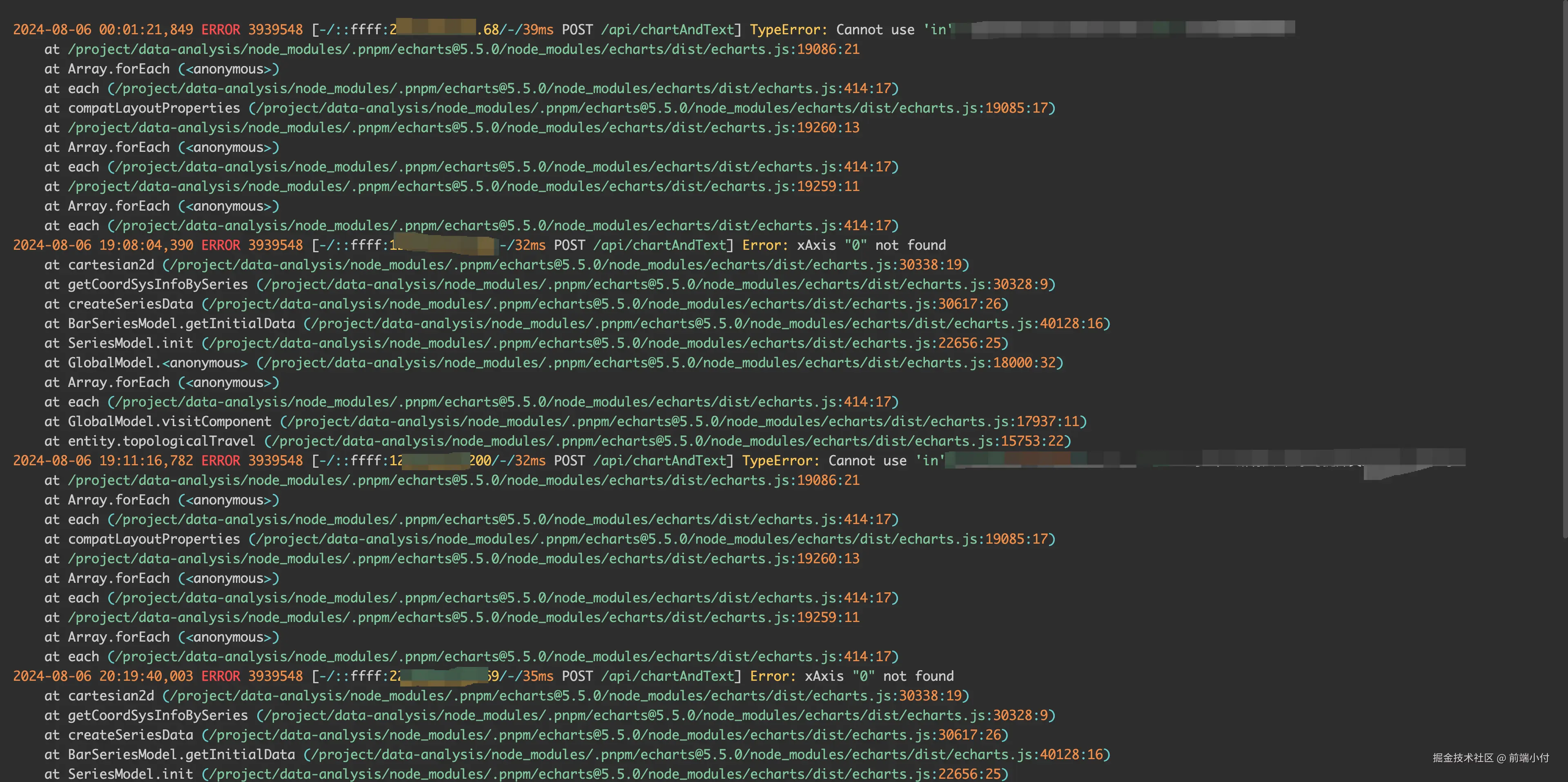Screen dimensions: 1568x782
Task: Click the last SeriesModel.init stack frame line
Action: [x=130, y=774]
